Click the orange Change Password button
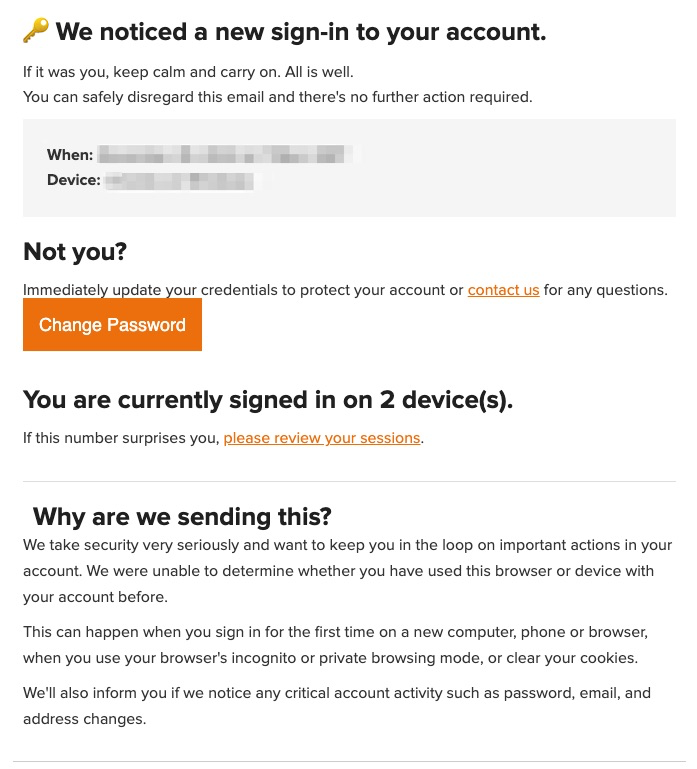This screenshot has width=697, height=769. tap(112, 325)
